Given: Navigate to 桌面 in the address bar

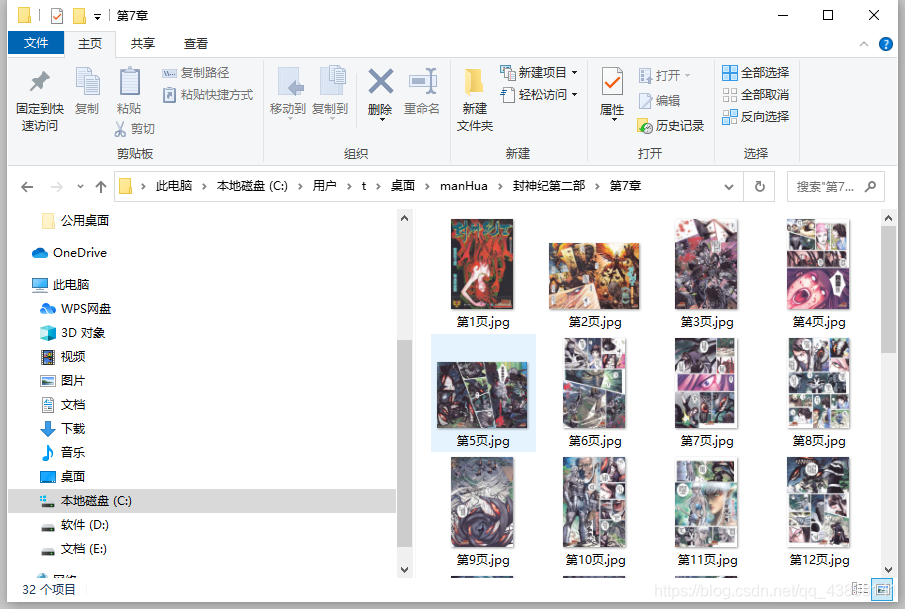Looking at the screenshot, I should 403,186.
